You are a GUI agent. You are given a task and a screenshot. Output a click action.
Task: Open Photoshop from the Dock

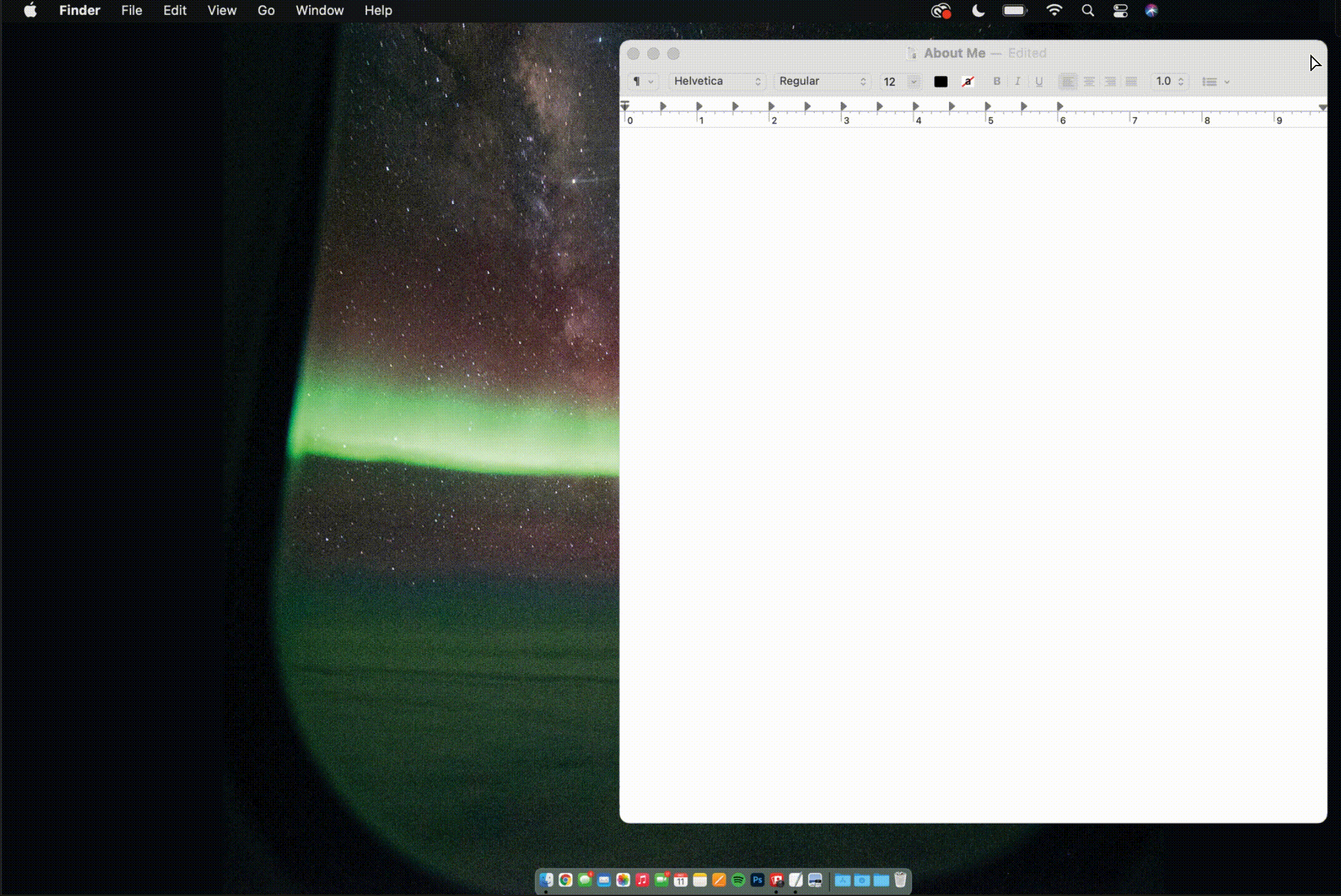[757, 880]
